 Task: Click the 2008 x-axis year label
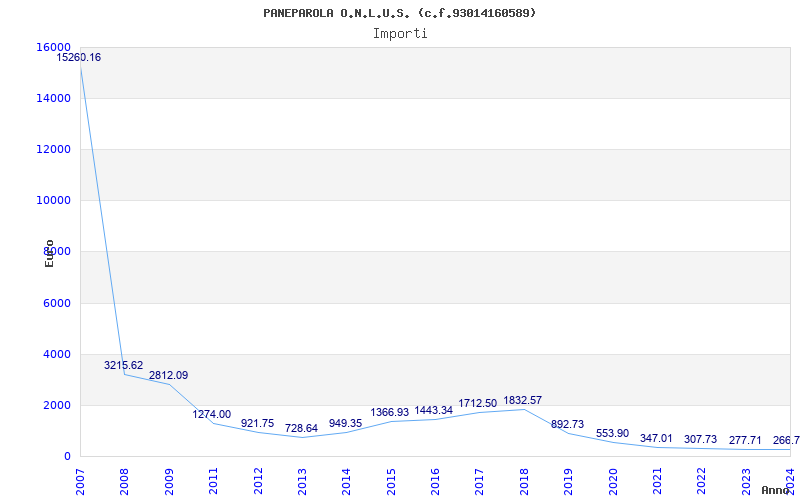pyautogui.click(x=124, y=481)
